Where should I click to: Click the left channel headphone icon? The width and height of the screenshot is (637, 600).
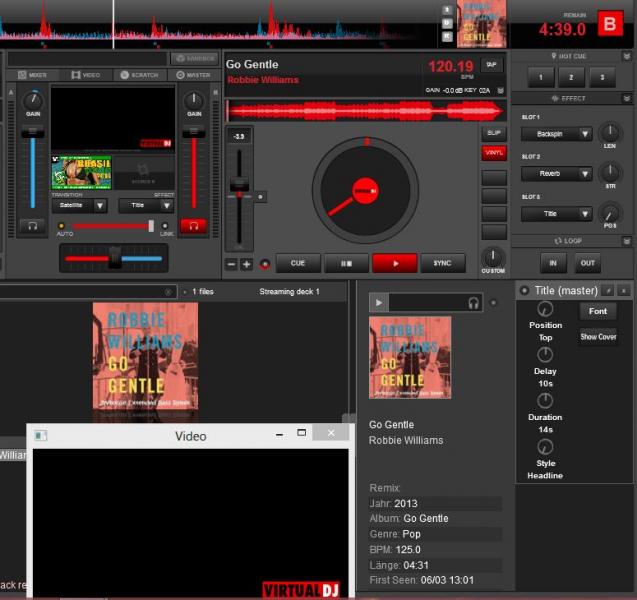coord(32,226)
